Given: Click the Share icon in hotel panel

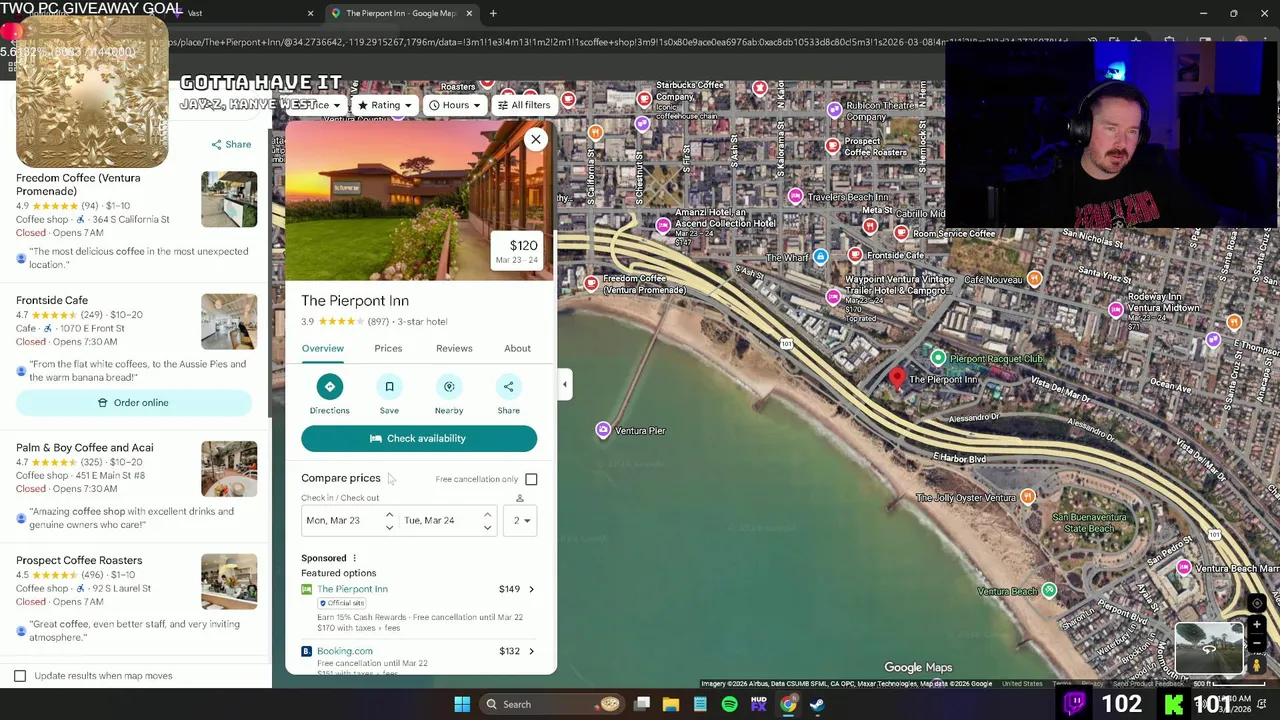Looking at the screenshot, I should click(508, 387).
